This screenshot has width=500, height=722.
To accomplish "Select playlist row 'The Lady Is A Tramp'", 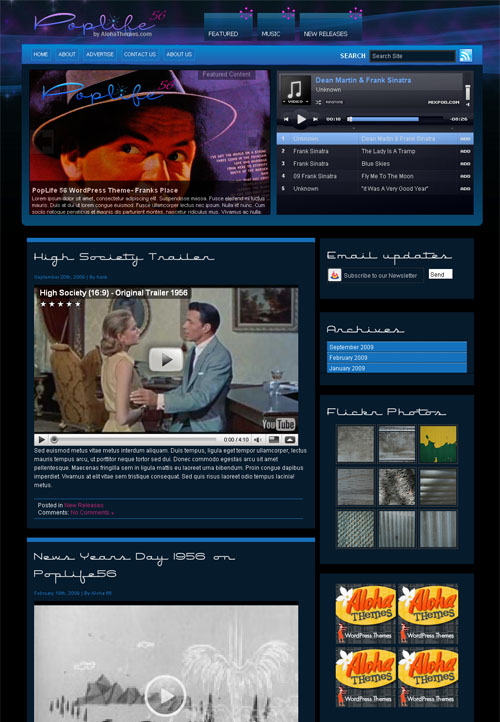I will pyautogui.click(x=375, y=151).
